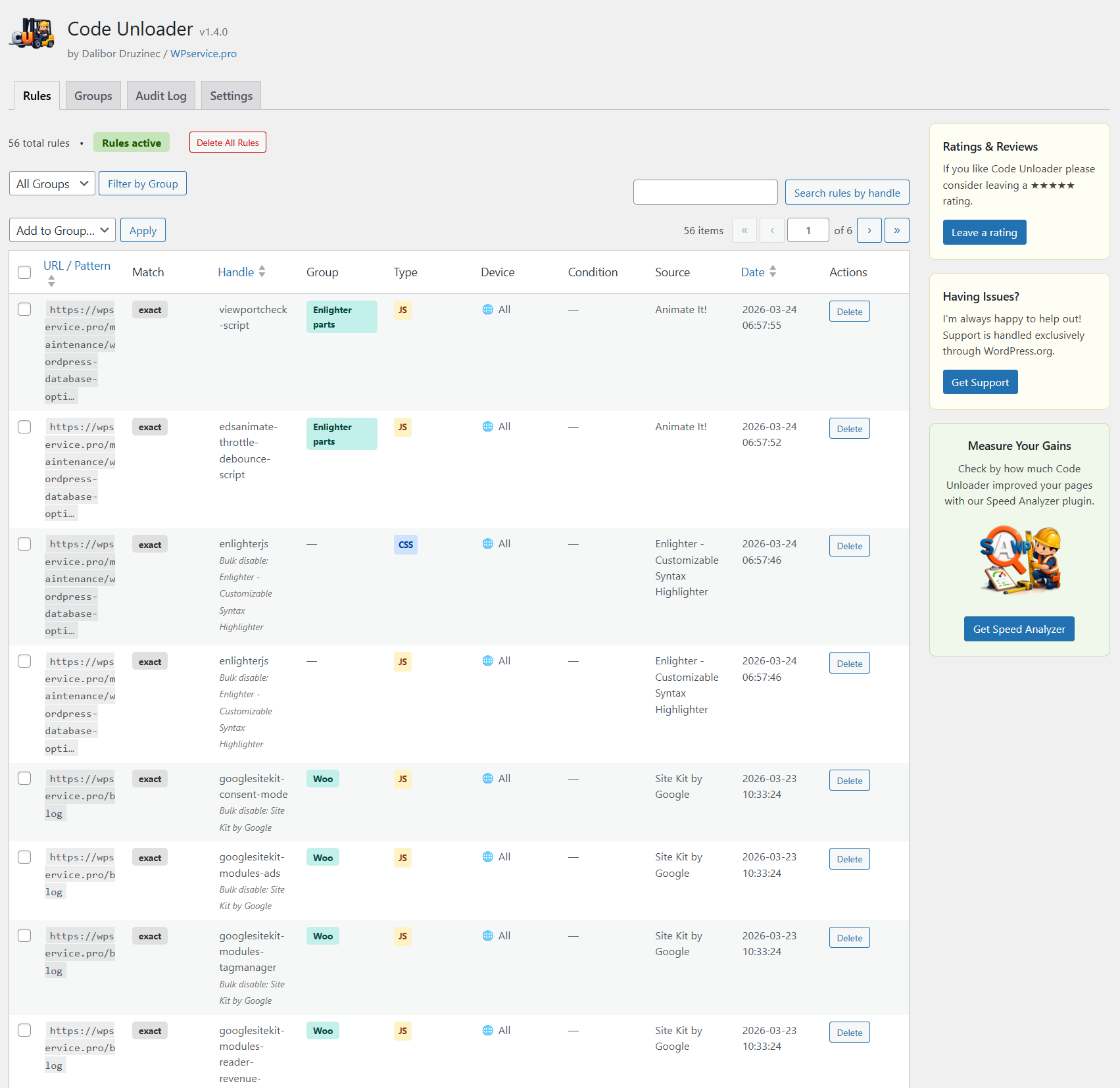Click the CSS type badge on enlighterjs rule

tap(405, 545)
